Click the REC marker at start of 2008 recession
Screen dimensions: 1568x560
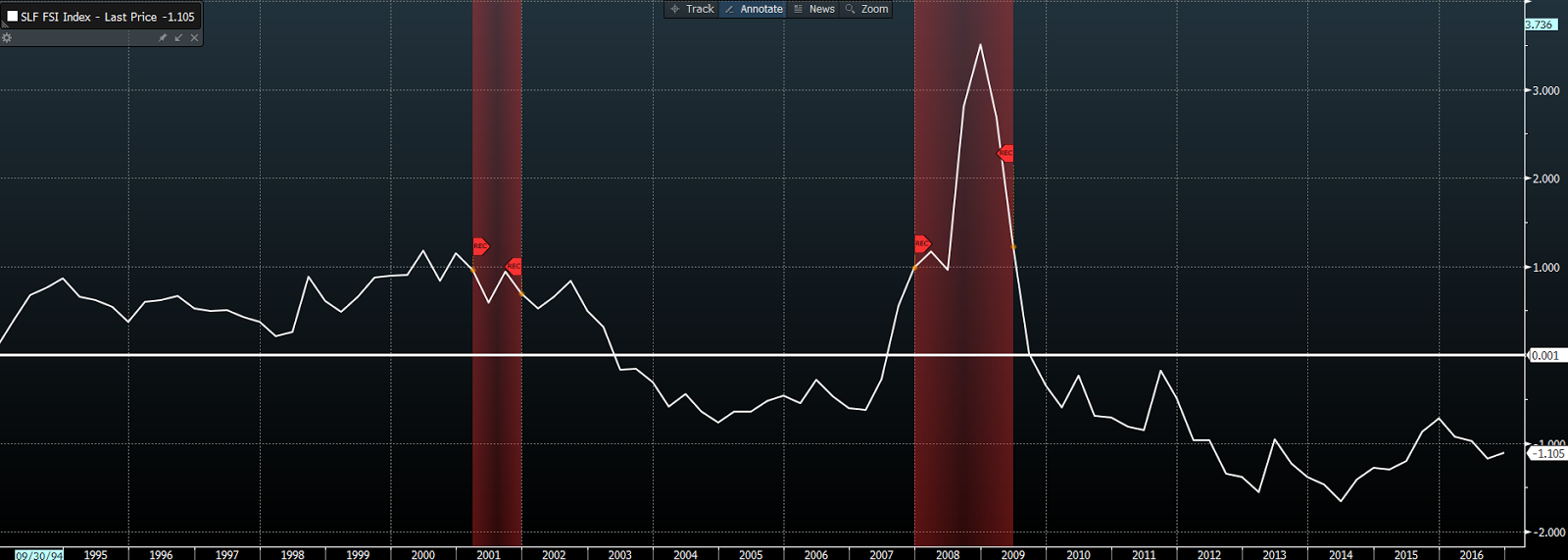click(x=922, y=243)
